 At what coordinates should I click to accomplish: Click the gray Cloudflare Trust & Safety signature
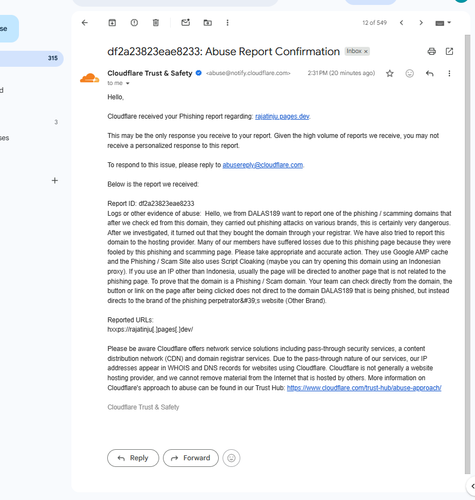[x=143, y=407]
